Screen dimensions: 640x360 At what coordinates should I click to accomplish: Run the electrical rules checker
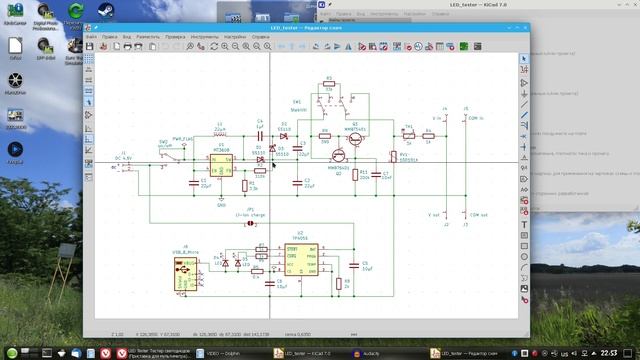pos(408,47)
